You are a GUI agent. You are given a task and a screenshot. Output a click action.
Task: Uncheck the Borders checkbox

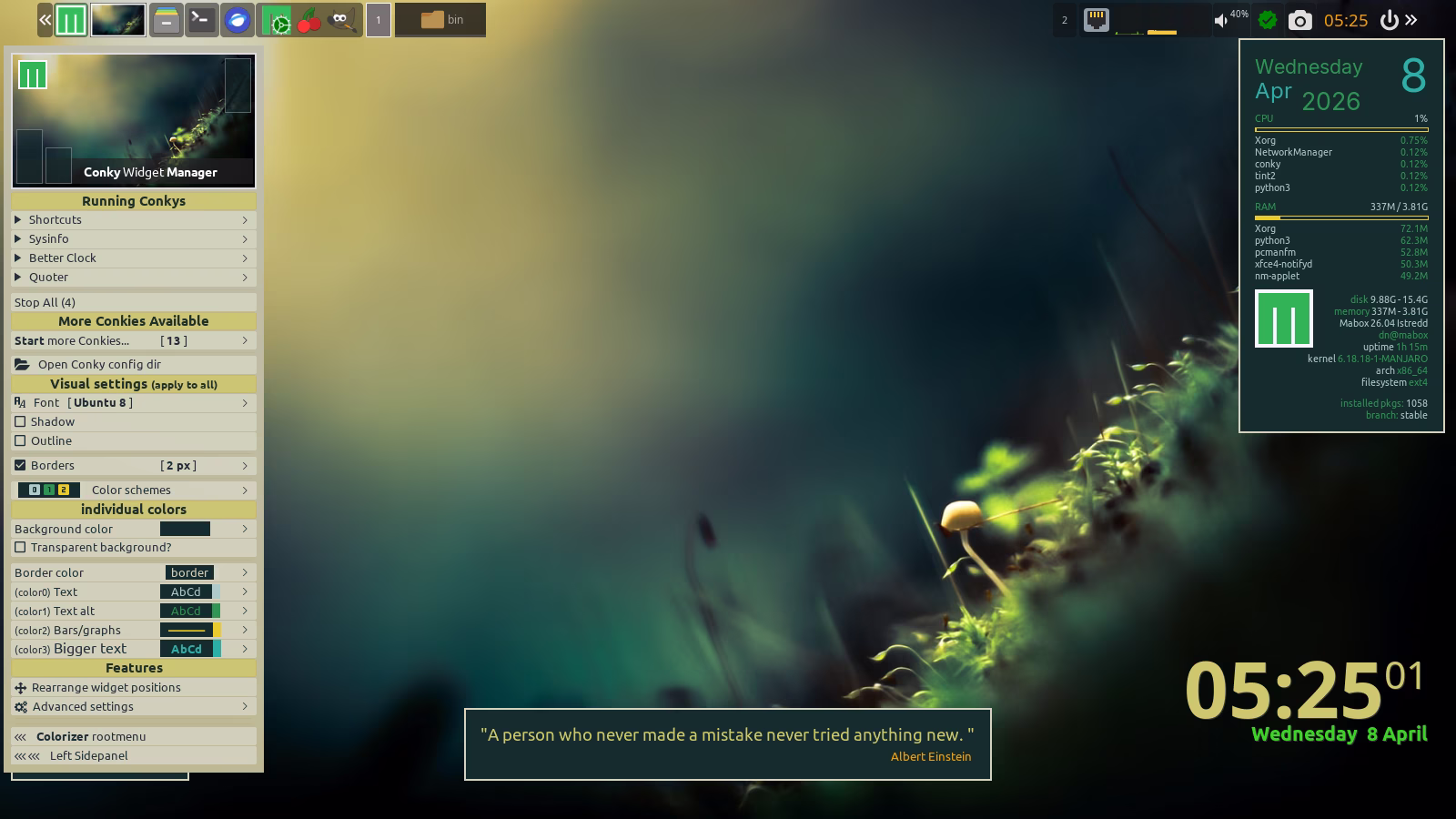coord(20,465)
